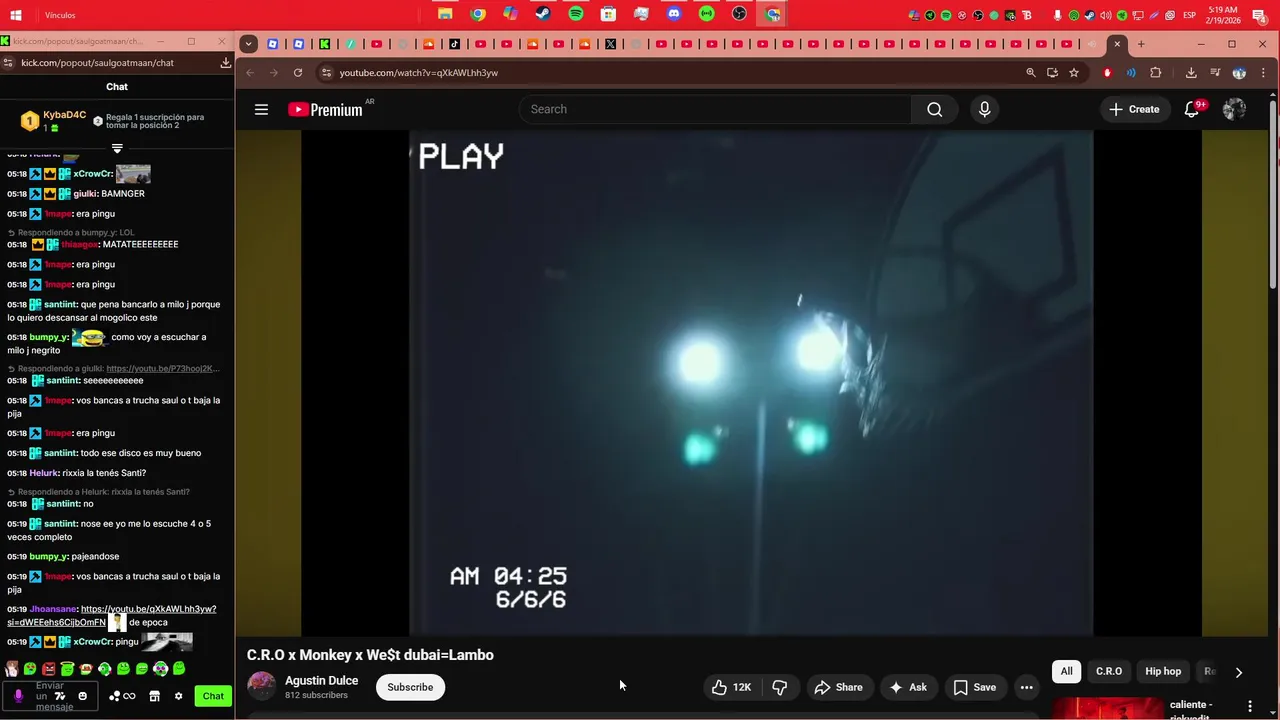Open options for caliente recommended video
Image resolution: width=1280 pixels, height=720 pixels.
[x=1249, y=706]
